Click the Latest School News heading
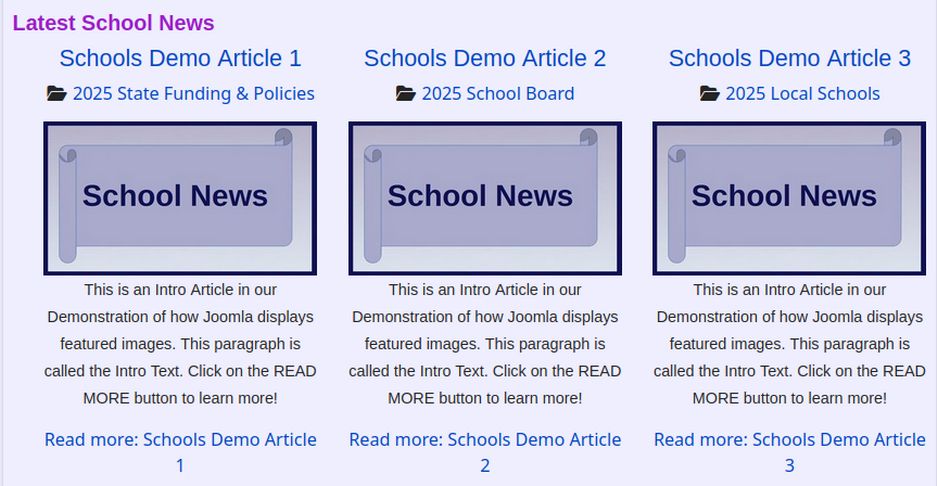Screen dimensions: 937x486 coord(113,23)
